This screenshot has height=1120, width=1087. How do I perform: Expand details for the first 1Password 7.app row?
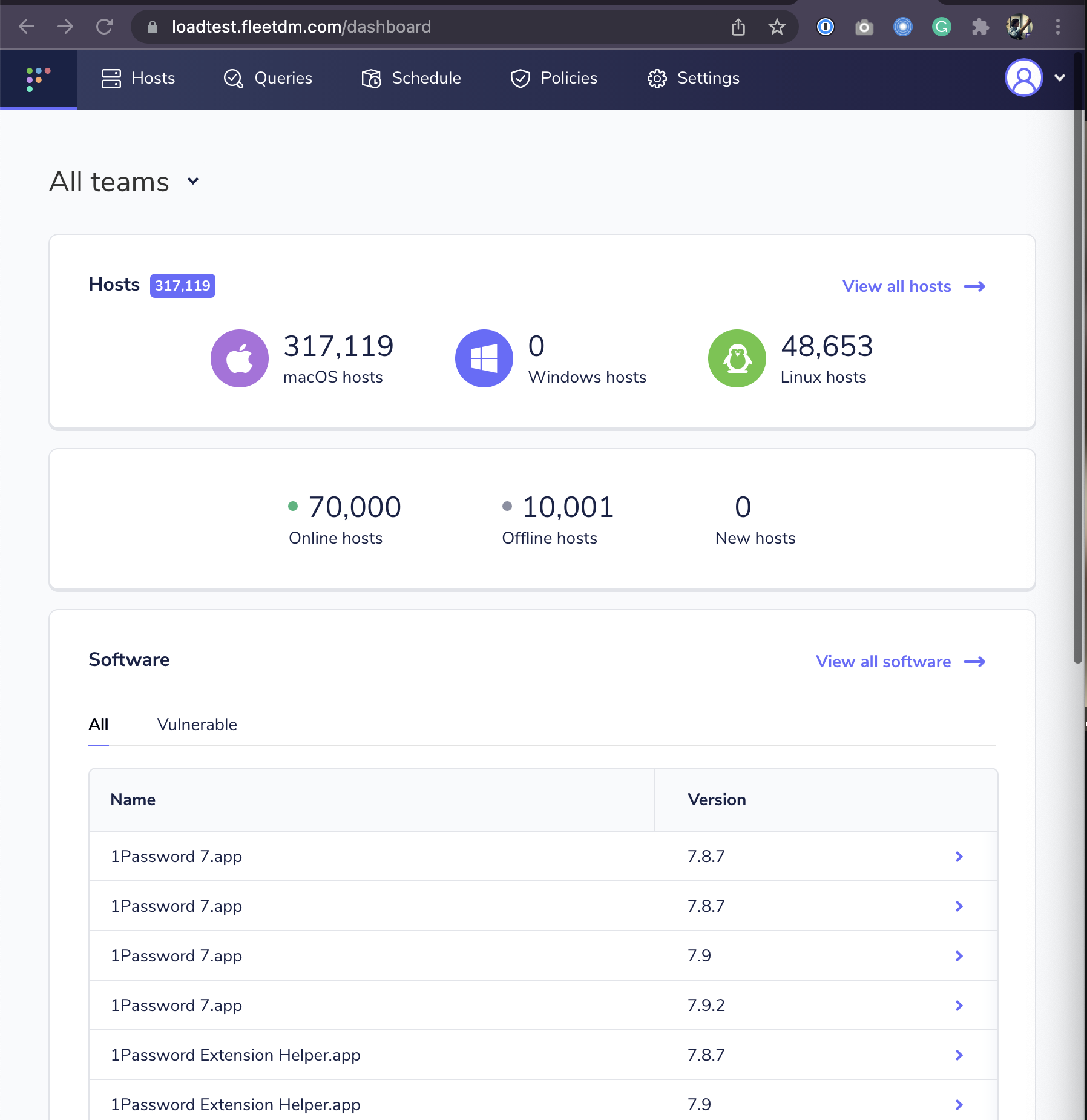tap(959, 856)
